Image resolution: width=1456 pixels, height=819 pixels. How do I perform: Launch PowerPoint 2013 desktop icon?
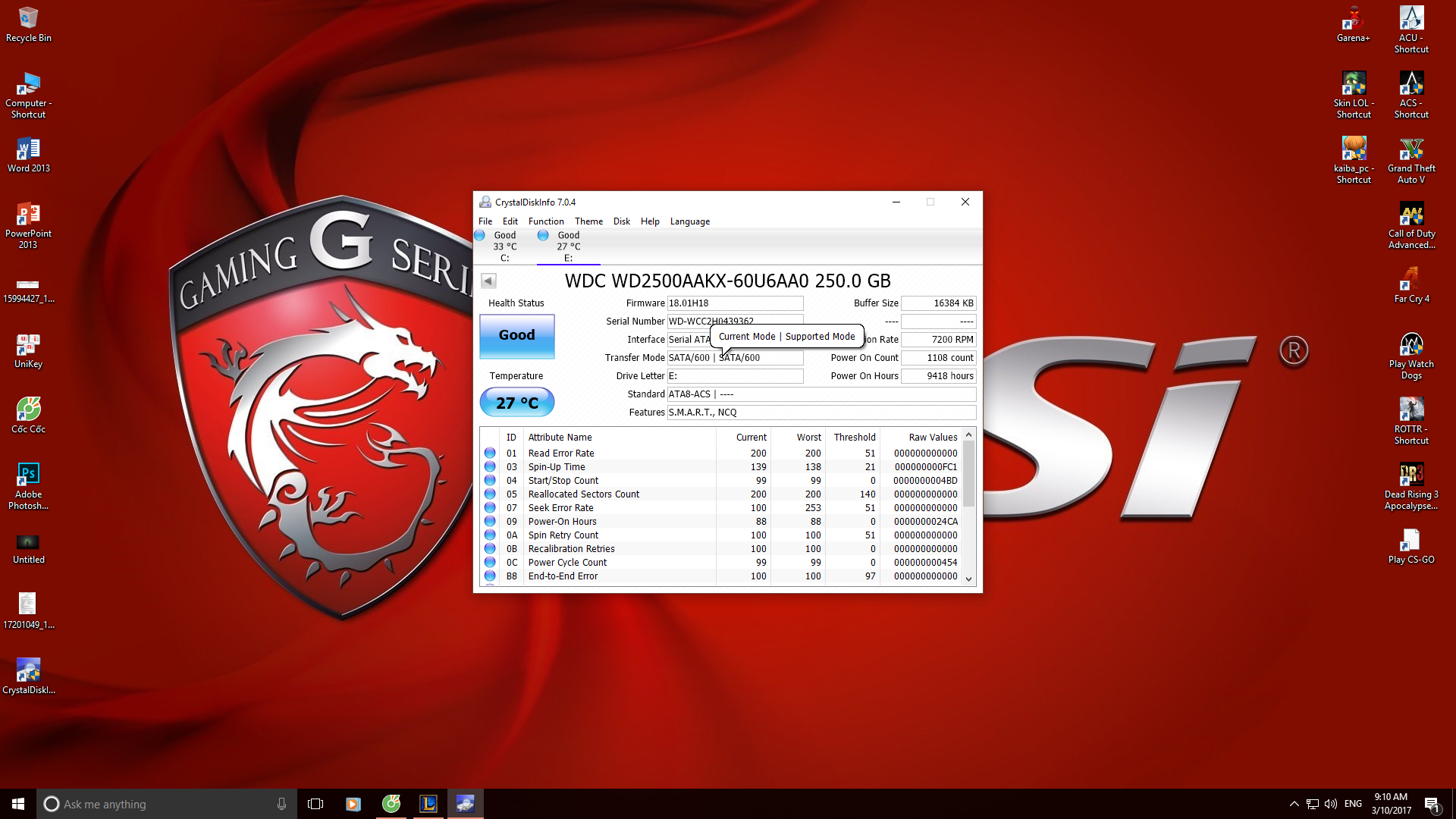pos(28,226)
